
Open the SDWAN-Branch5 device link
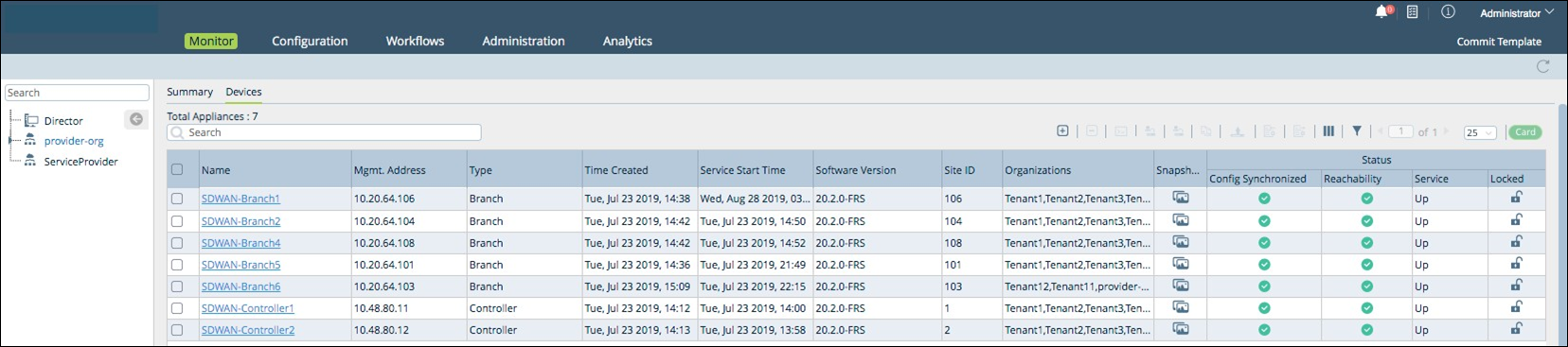click(241, 265)
